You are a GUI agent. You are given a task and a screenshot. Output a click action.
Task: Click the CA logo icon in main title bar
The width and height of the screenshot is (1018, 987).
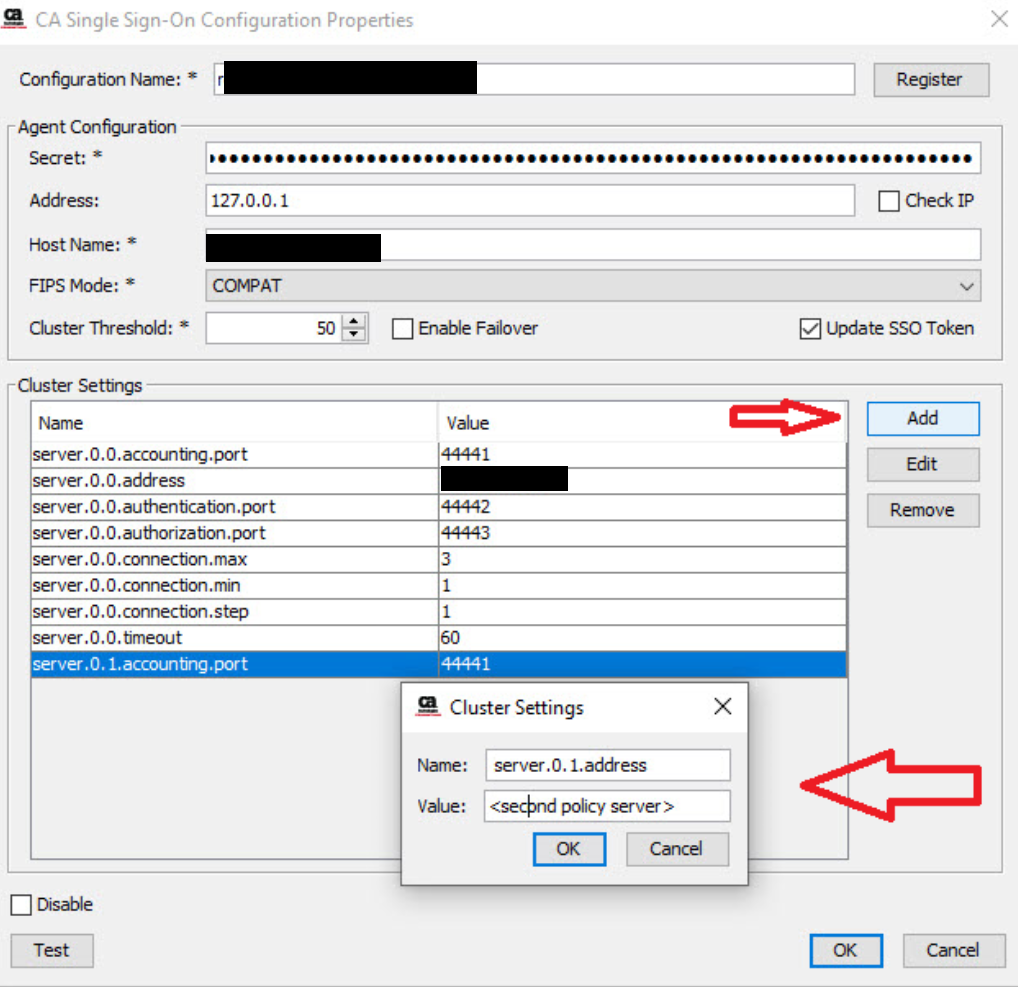coord(14,19)
